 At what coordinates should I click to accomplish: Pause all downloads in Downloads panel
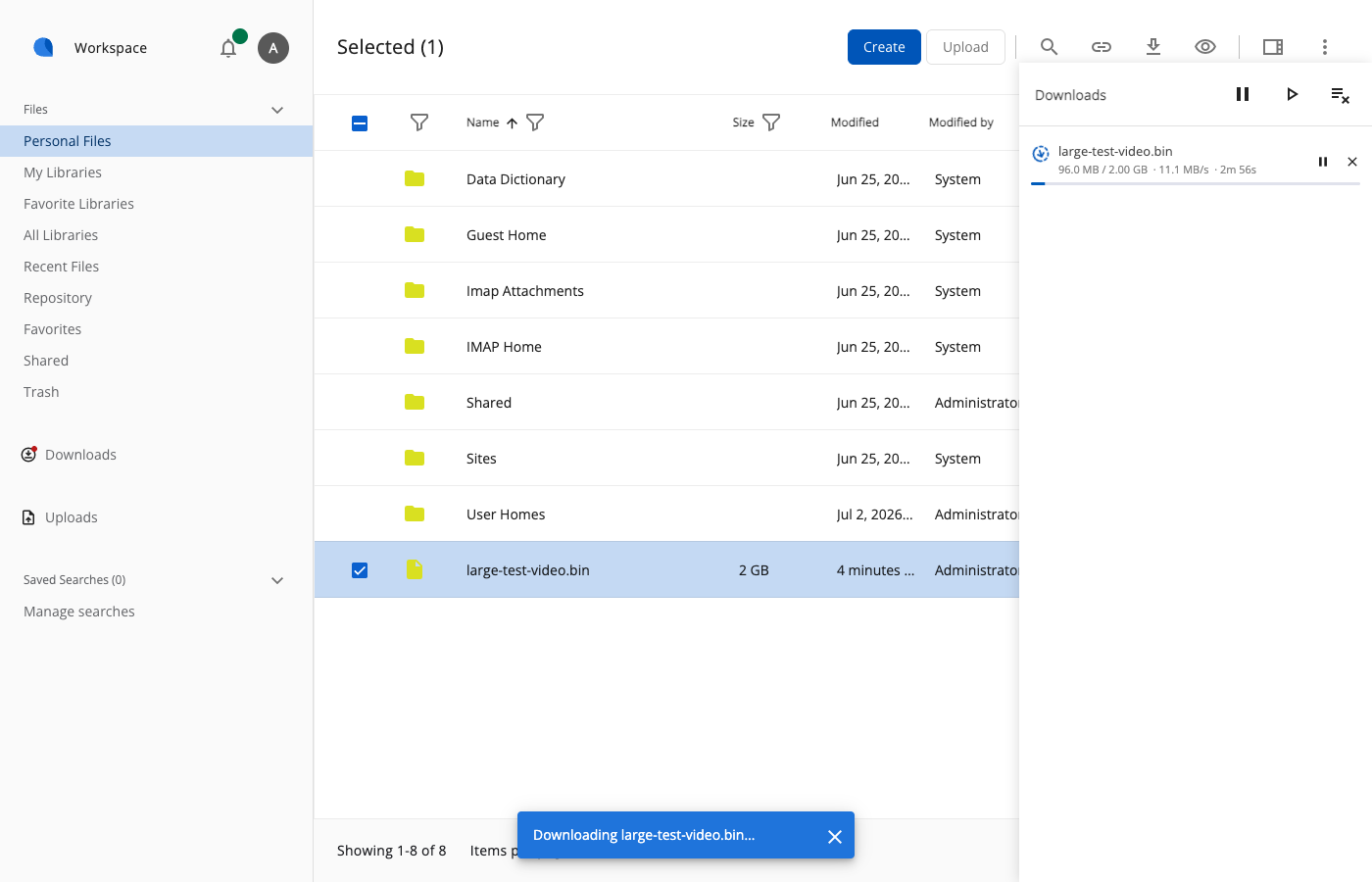click(1243, 94)
